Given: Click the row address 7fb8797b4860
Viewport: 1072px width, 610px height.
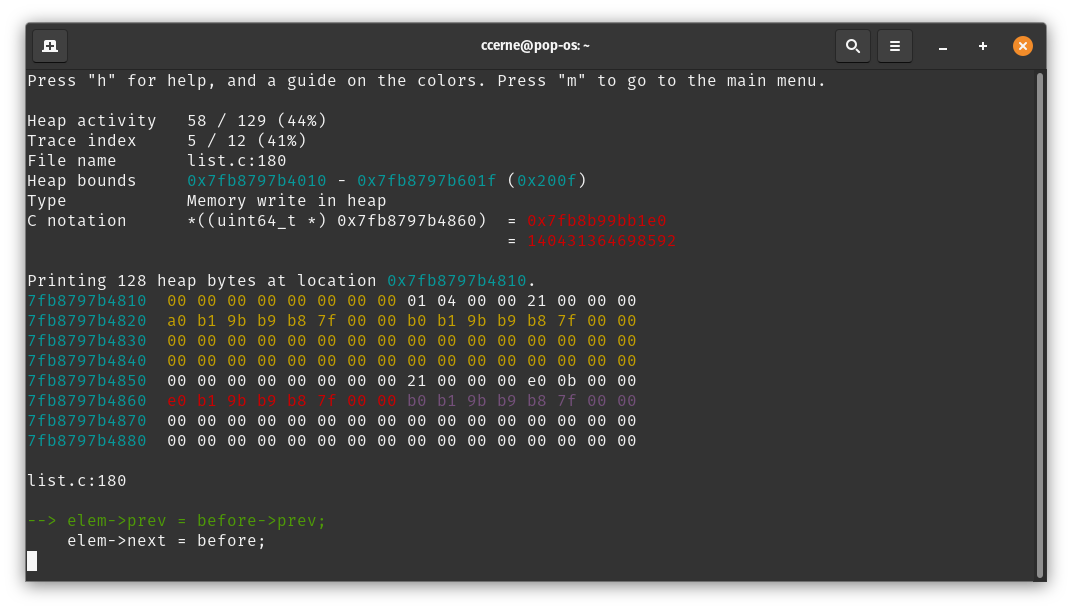Looking at the screenshot, I should pyautogui.click(x=87, y=401).
